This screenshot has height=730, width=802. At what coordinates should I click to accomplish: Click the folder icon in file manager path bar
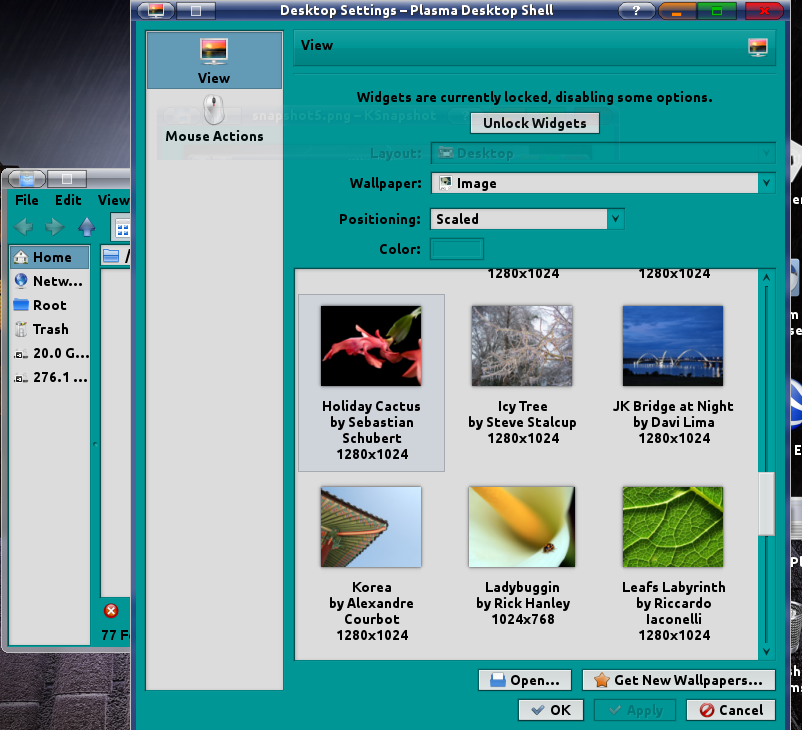coord(111,255)
